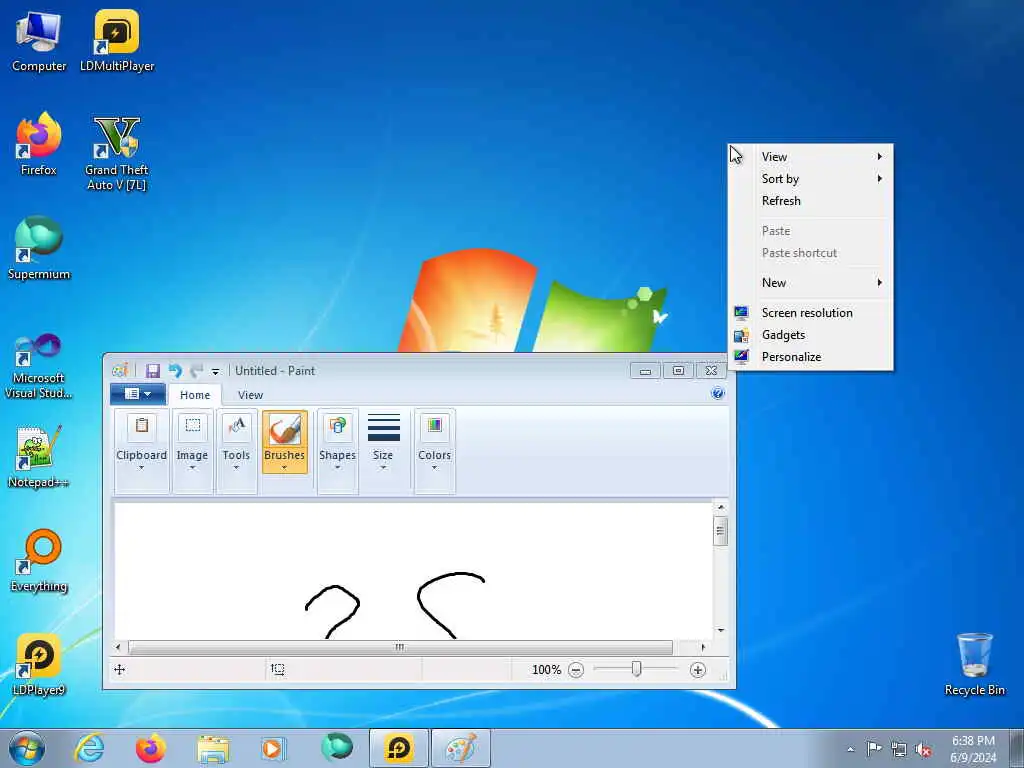Click the Save icon in Paint title bar
The image size is (1024, 768).
click(x=153, y=371)
